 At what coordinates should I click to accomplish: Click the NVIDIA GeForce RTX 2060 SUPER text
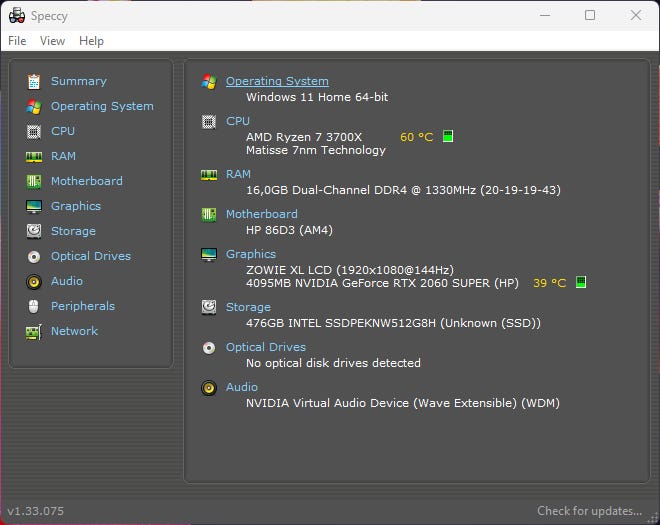tap(382, 283)
